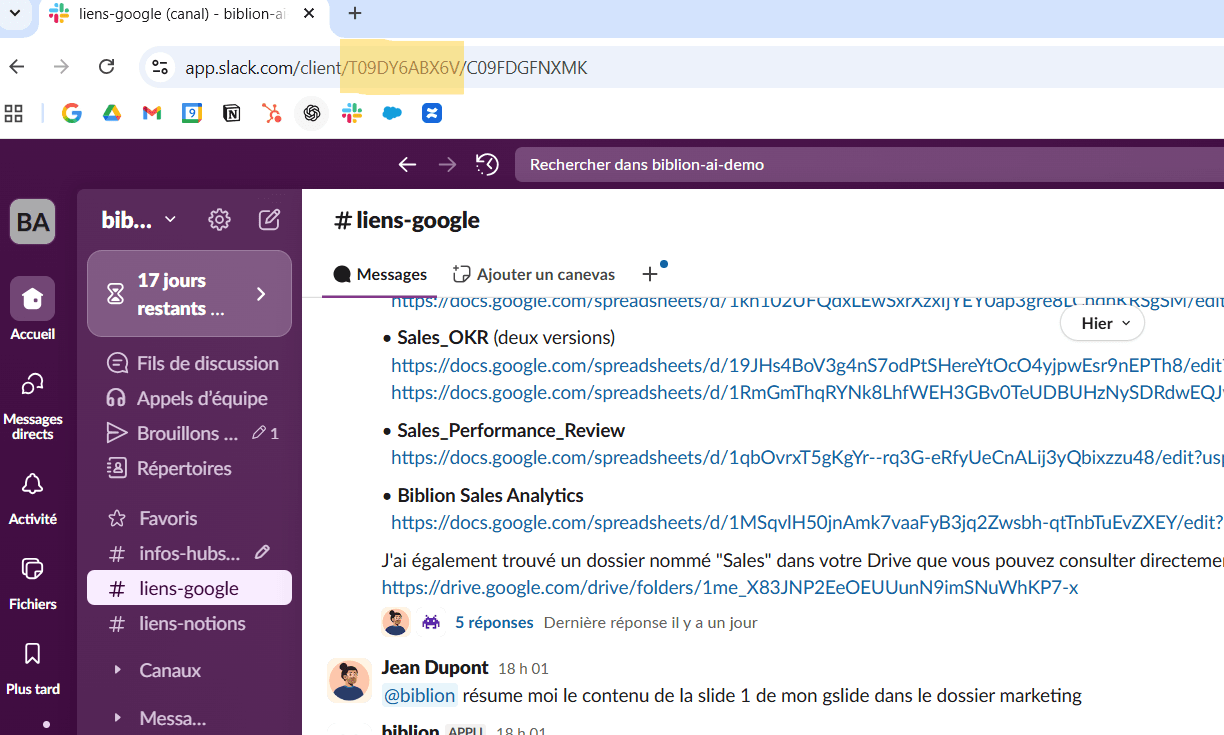Click the 18 h 01 timestamp of Jean's message
The width and height of the screenshot is (1224, 735).
pos(523,668)
